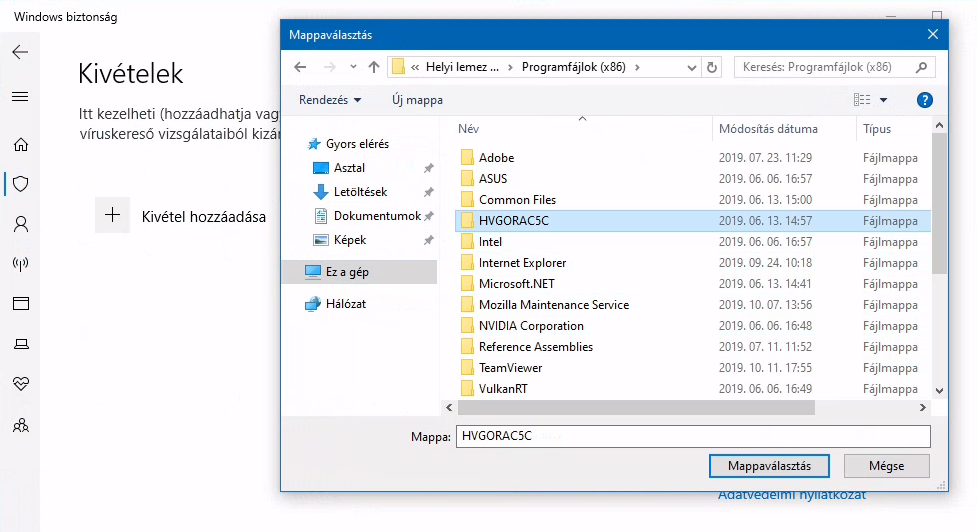
Task: Expand the address bar history dropdown
Action: (x=691, y=67)
